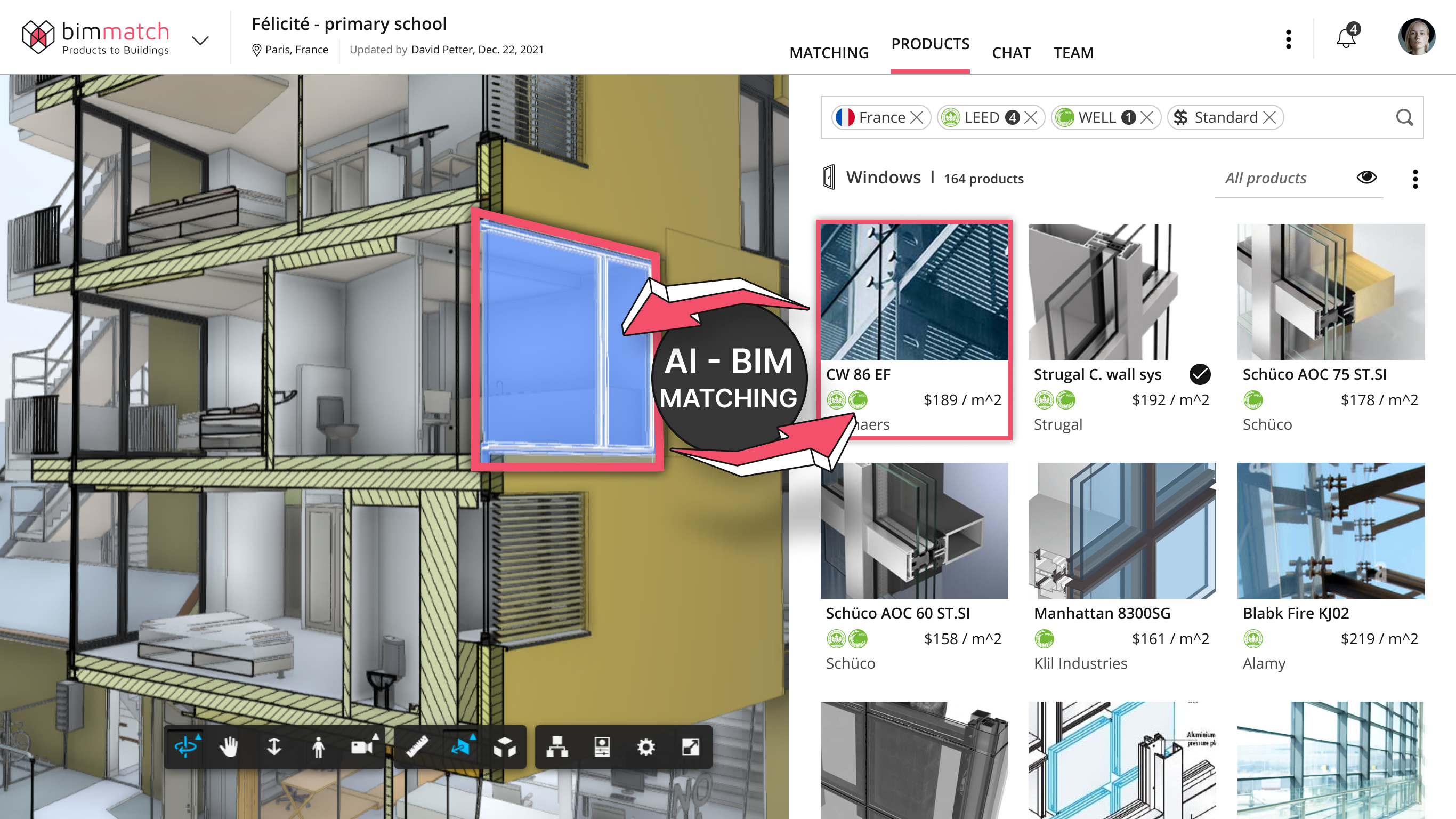The height and width of the screenshot is (819, 1456).
Task: Click the search magnifier in filters bar
Action: (x=1404, y=118)
